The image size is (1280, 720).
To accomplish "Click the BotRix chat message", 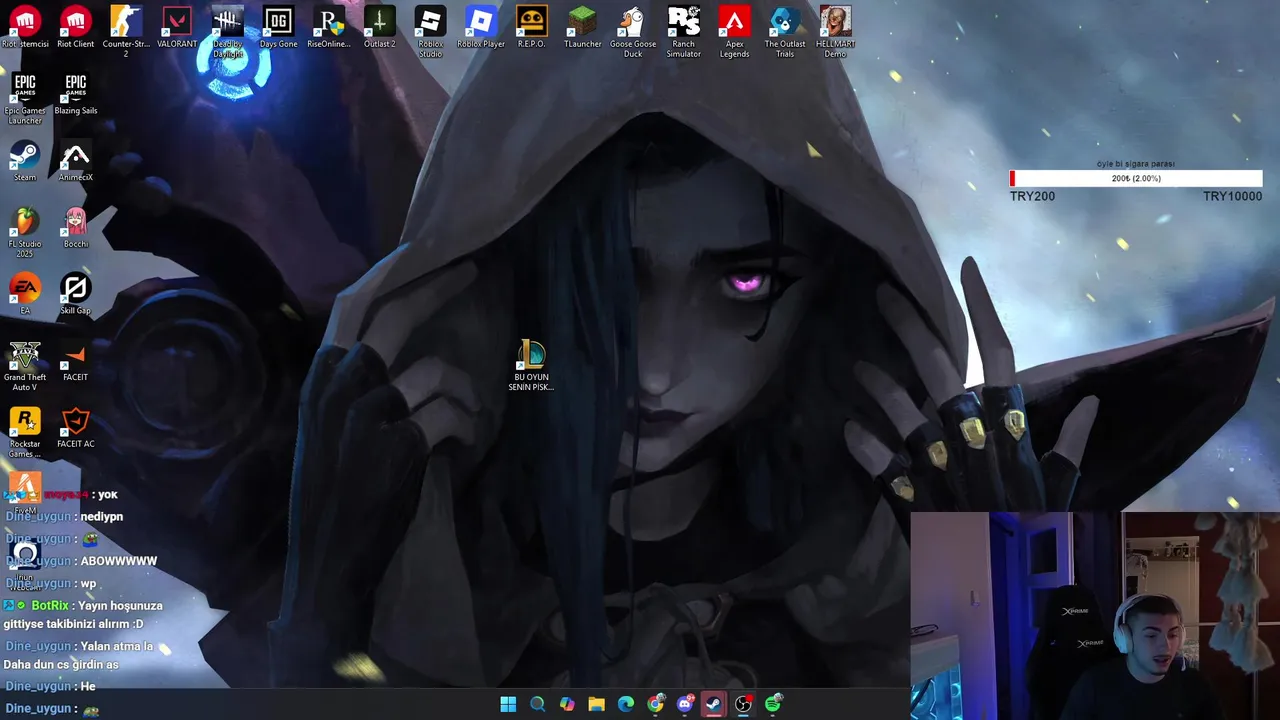I will click(x=83, y=615).
